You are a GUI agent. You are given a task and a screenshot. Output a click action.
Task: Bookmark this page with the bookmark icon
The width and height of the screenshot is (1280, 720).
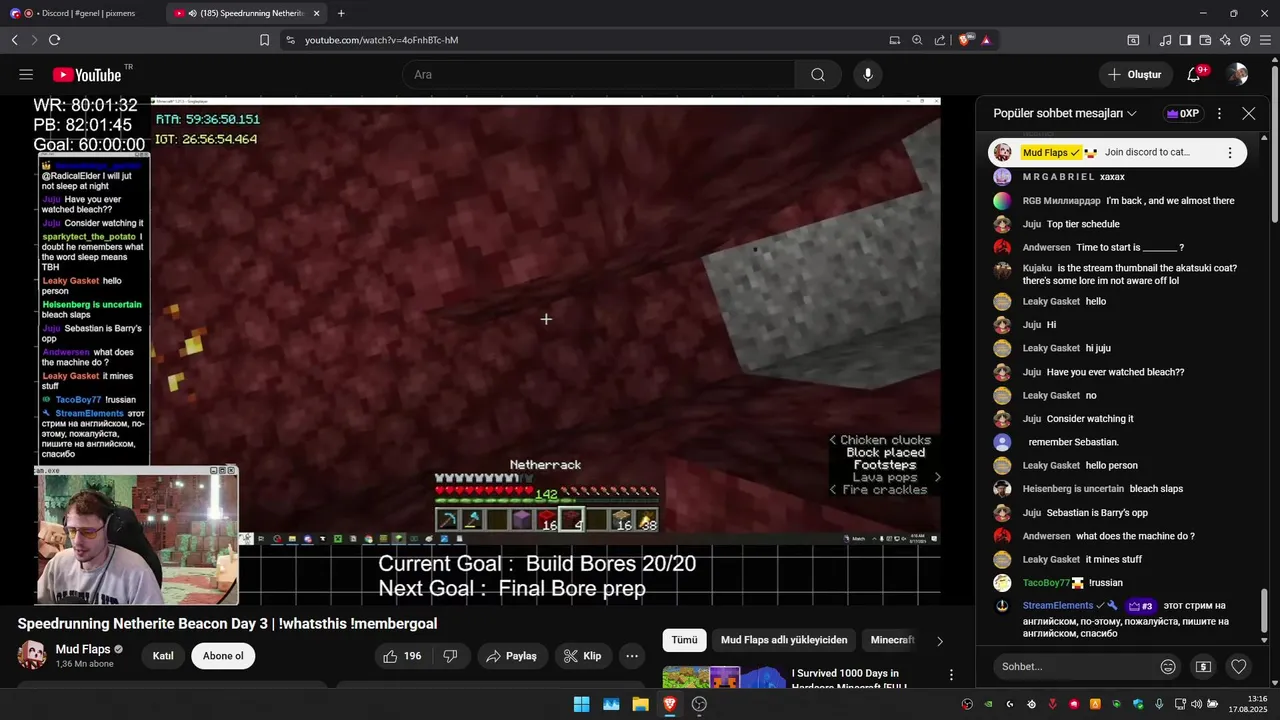pos(264,40)
